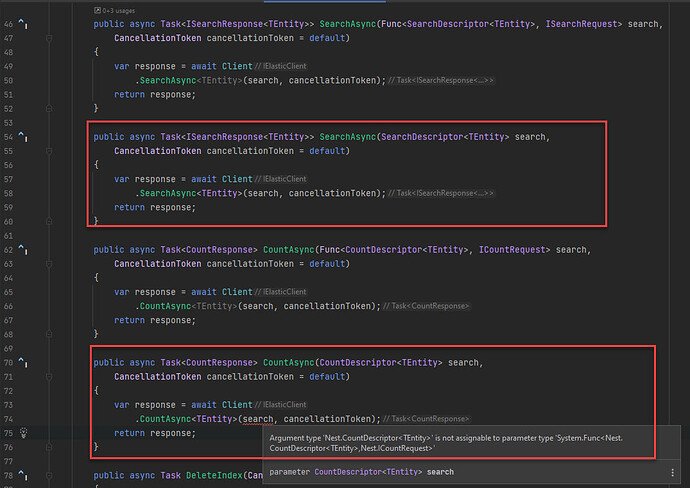
Task: Collapse the DeleteIndex method at line 78
Action: click(49, 475)
